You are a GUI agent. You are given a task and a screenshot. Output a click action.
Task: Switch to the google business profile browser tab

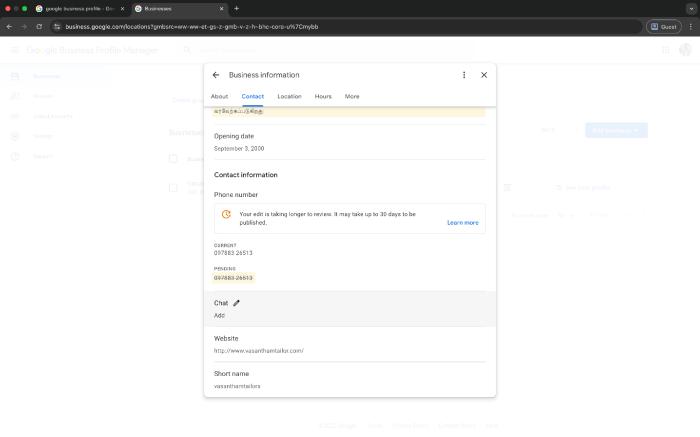78,8
